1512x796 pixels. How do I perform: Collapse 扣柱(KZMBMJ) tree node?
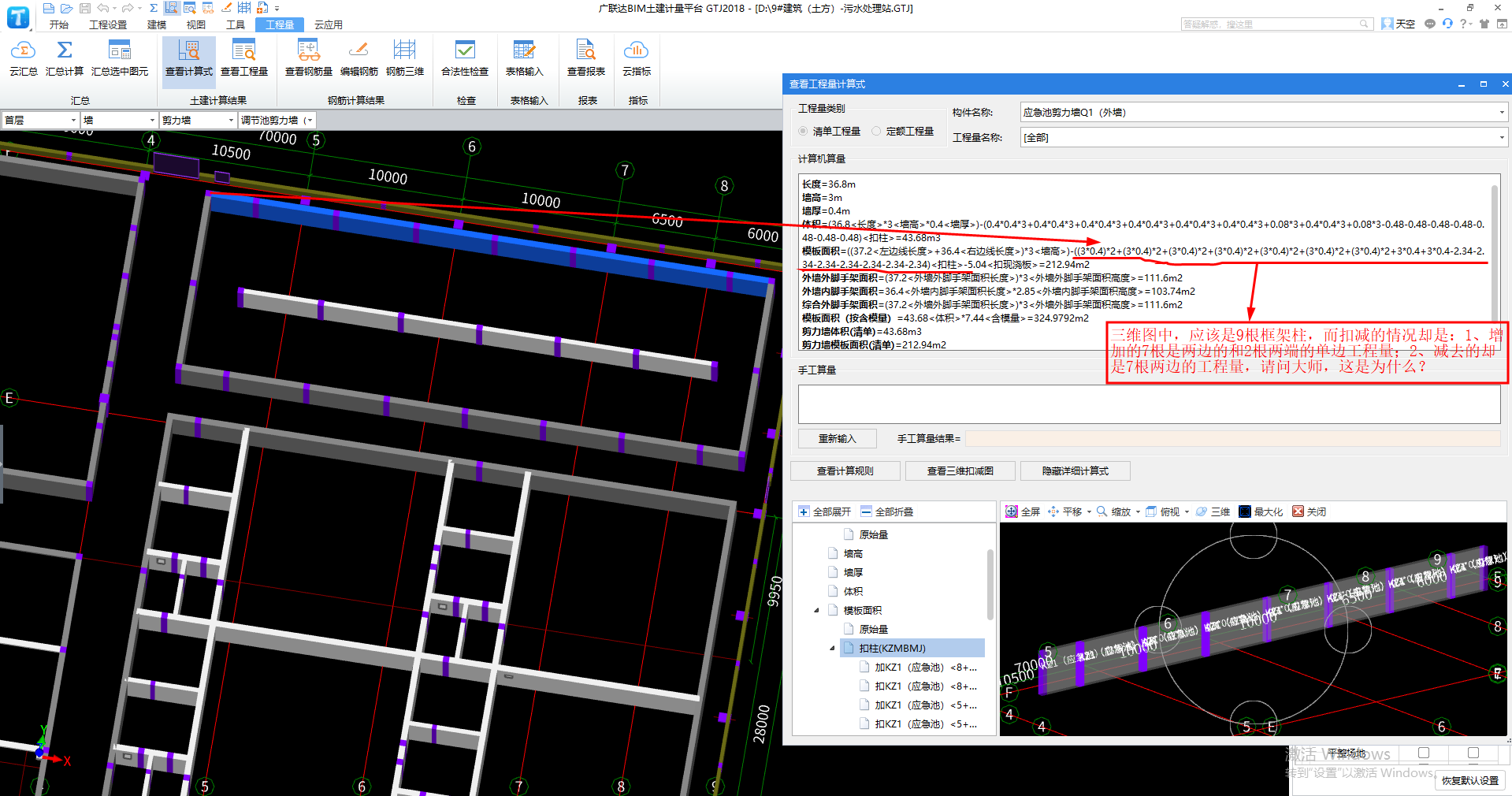tap(832, 648)
